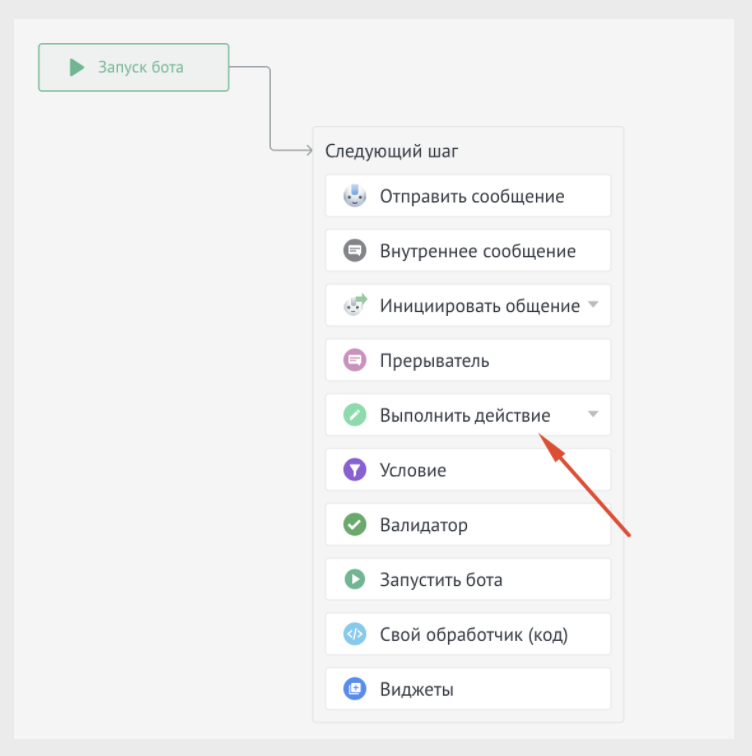The height and width of the screenshot is (756, 752).
Task: Click the blue Виджеты icon
Action: click(355, 689)
